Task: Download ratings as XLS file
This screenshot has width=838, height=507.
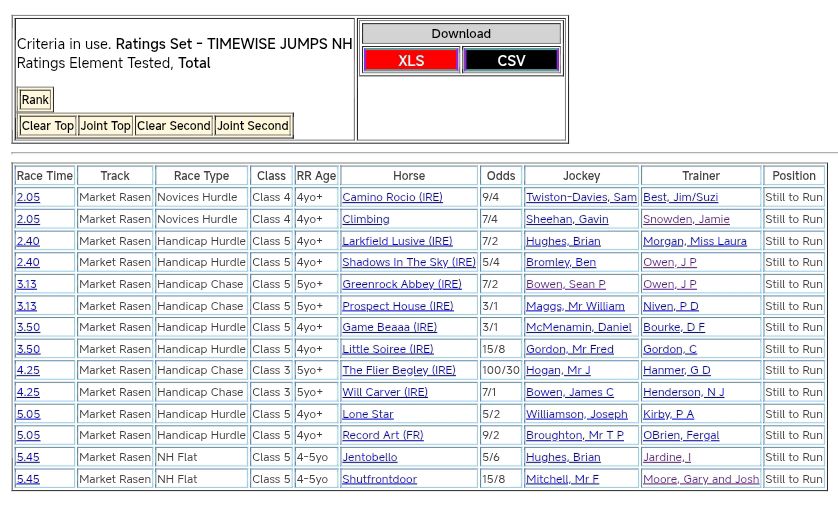Action: pos(411,61)
